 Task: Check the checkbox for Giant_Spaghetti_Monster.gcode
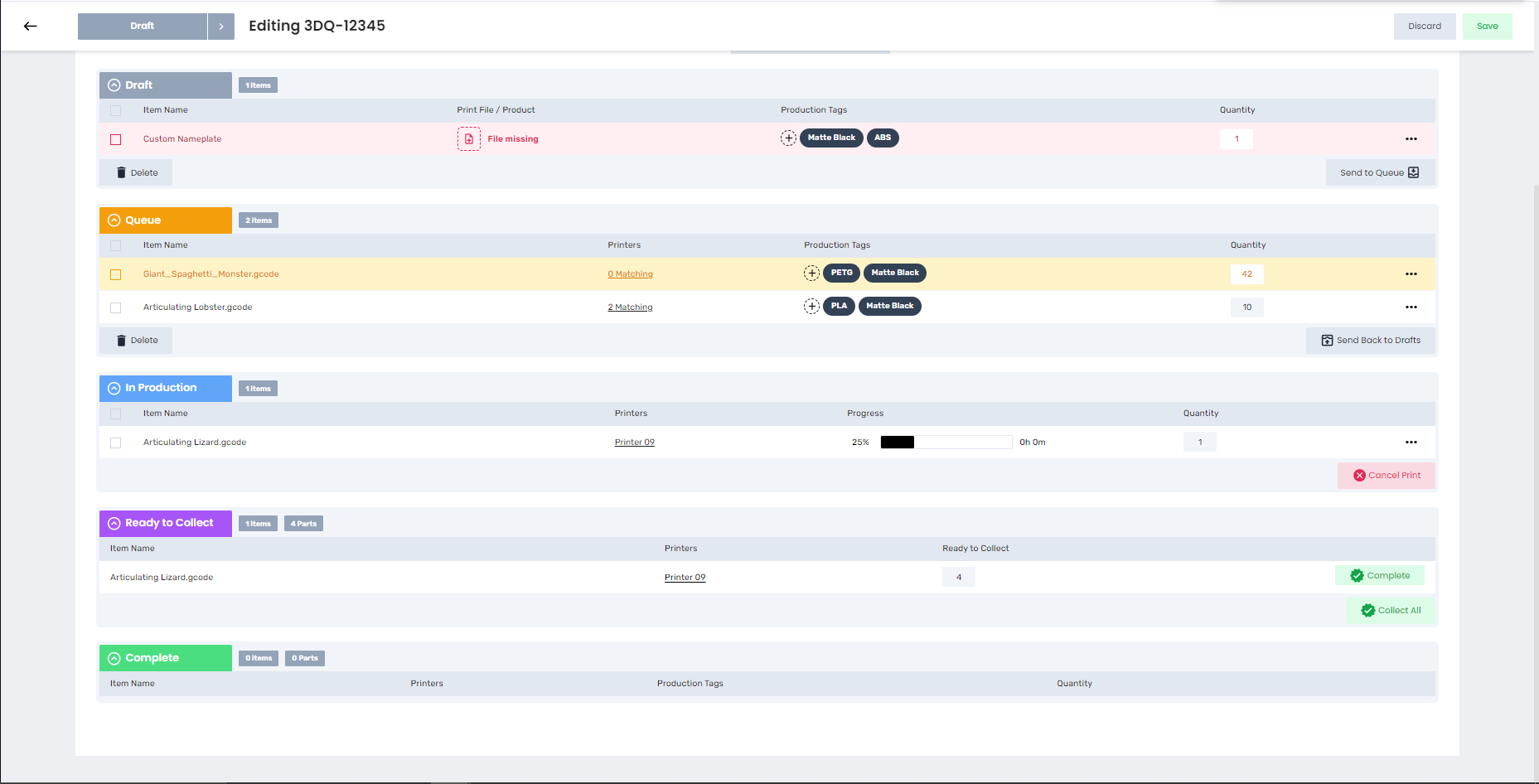115,274
